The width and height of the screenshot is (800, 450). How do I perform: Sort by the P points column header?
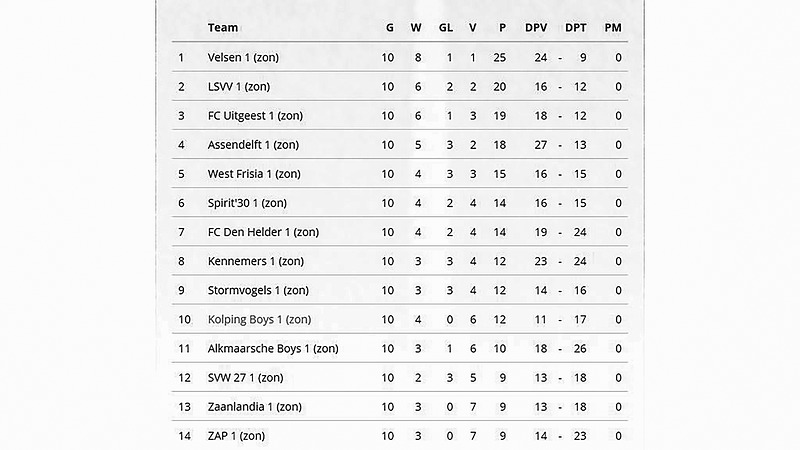tap(502, 28)
